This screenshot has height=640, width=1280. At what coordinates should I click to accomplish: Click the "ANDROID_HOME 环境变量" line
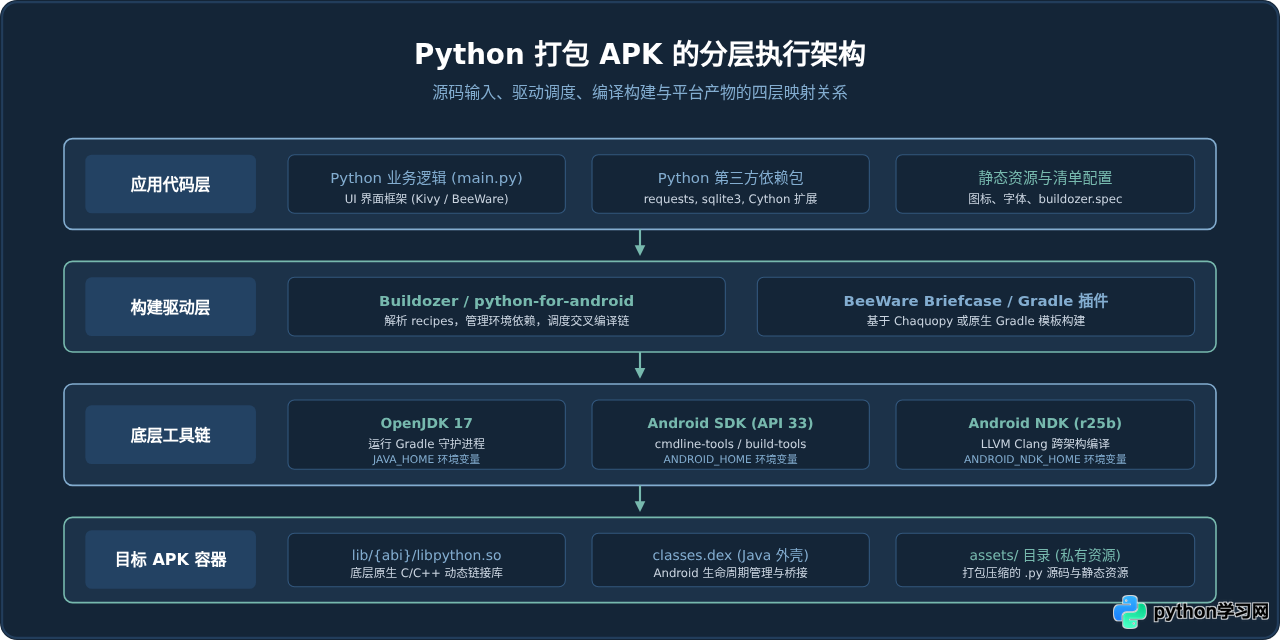pos(730,460)
